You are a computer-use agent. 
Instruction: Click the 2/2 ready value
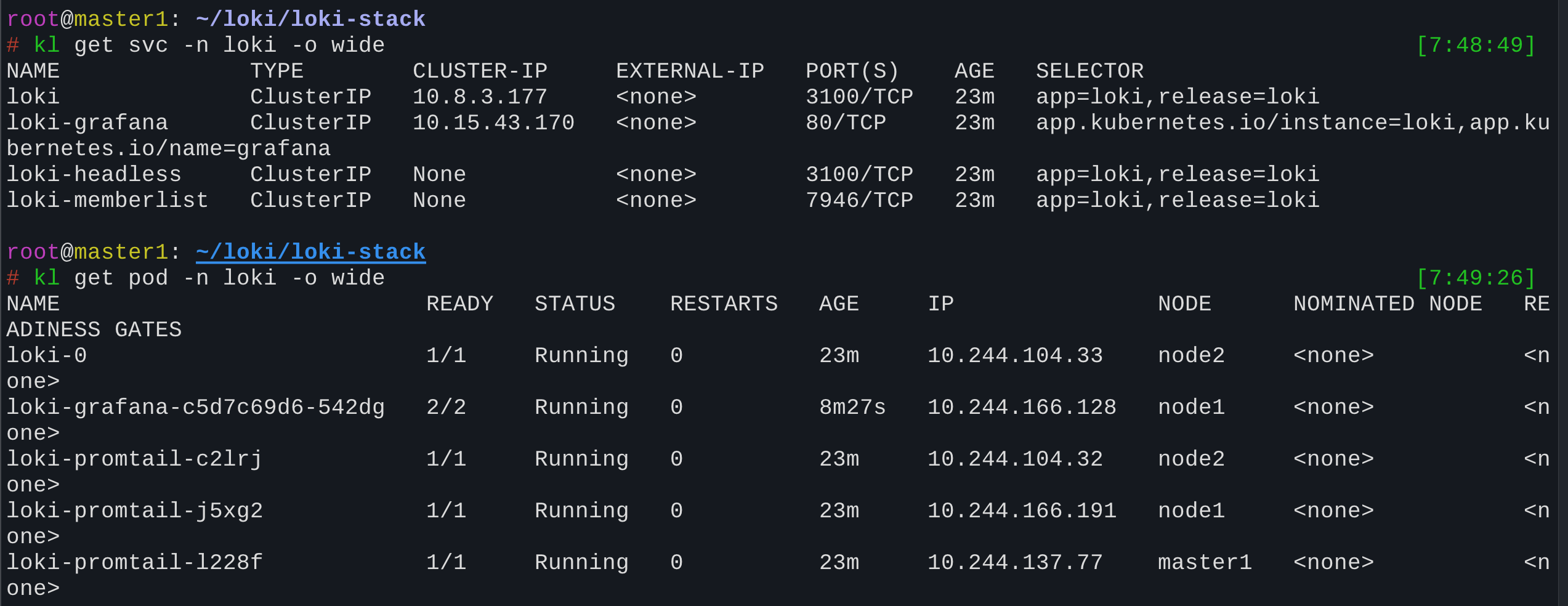(x=446, y=407)
